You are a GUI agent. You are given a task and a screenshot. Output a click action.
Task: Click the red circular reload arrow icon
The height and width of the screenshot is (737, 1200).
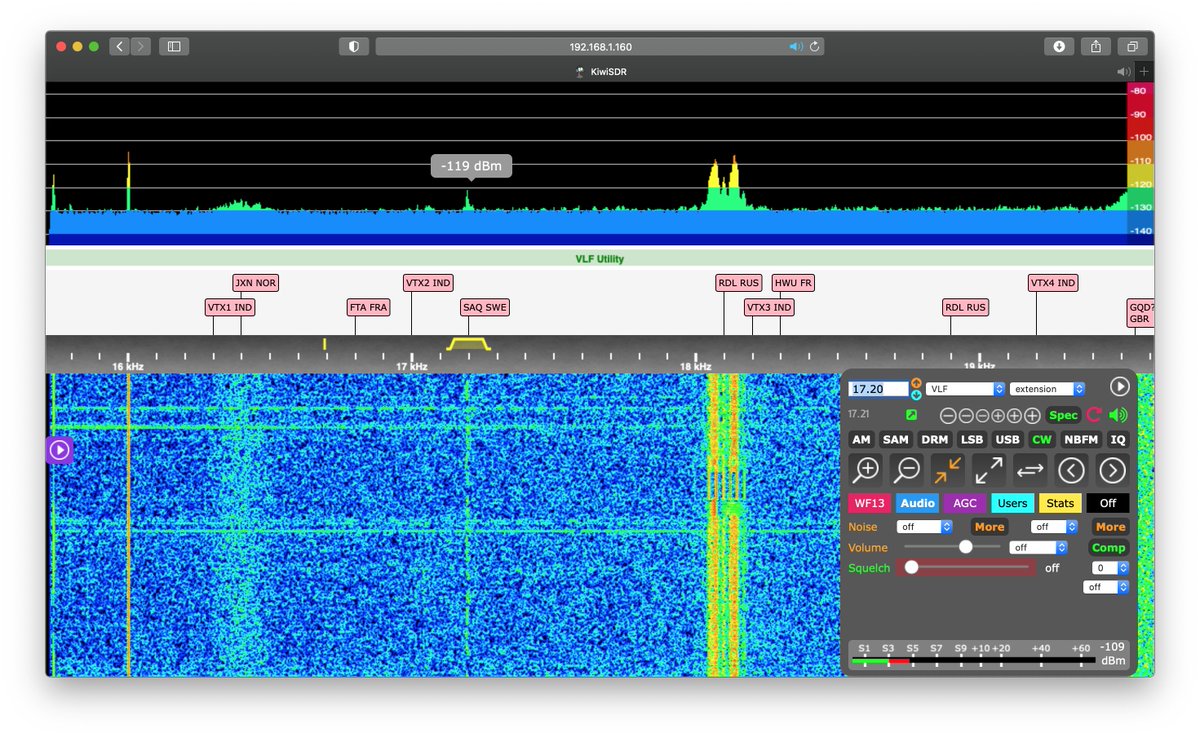pyautogui.click(x=1094, y=415)
